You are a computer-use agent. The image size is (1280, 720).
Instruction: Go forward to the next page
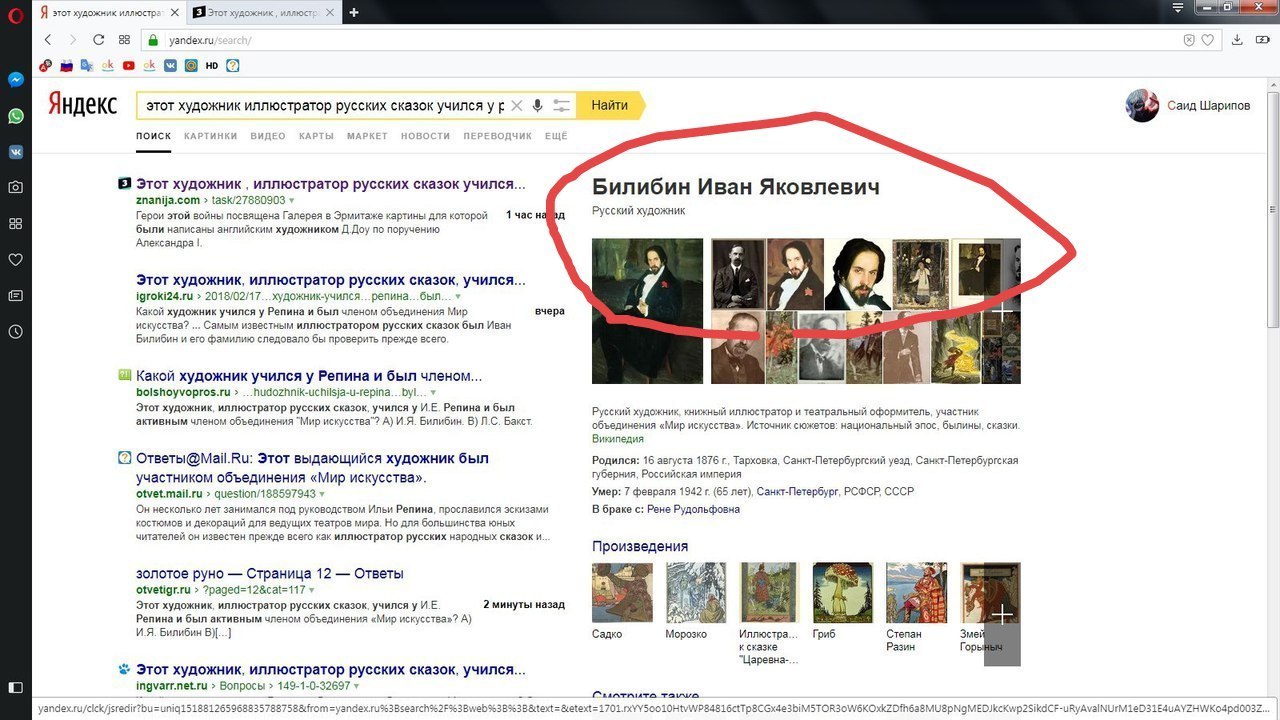(x=72, y=40)
